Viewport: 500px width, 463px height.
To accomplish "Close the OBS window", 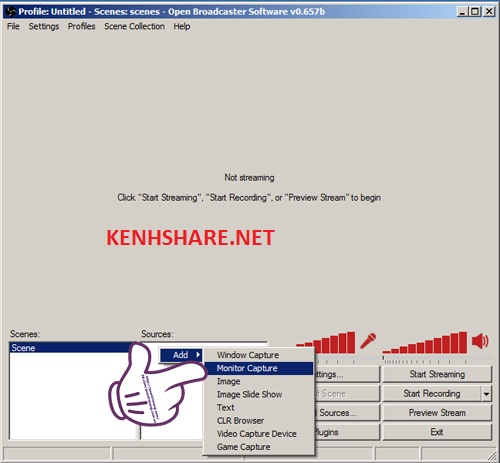I will pyautogui.click(x=489, y=12).
